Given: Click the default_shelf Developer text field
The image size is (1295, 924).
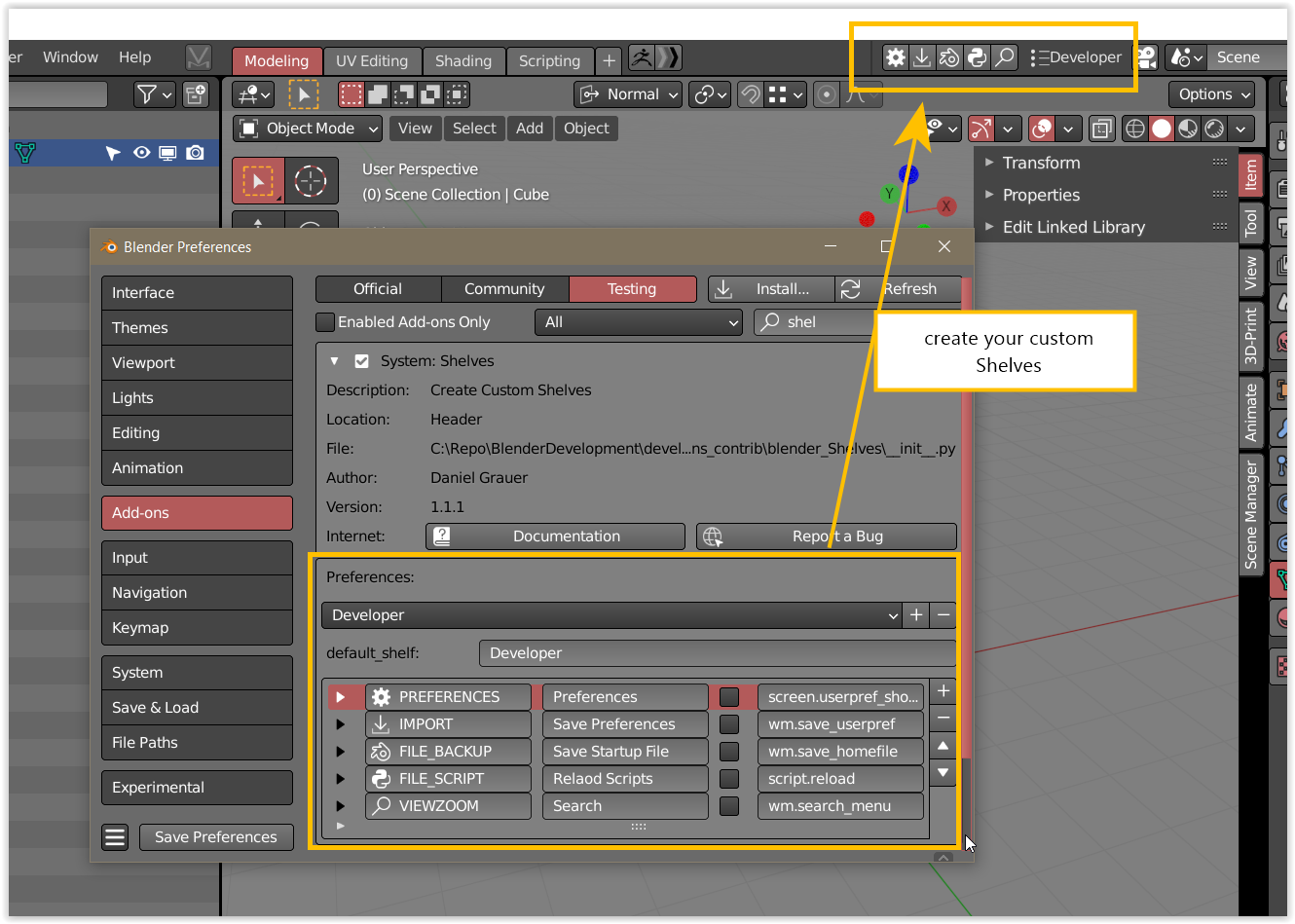Looking at the screenshot, I should click(718, 653).
